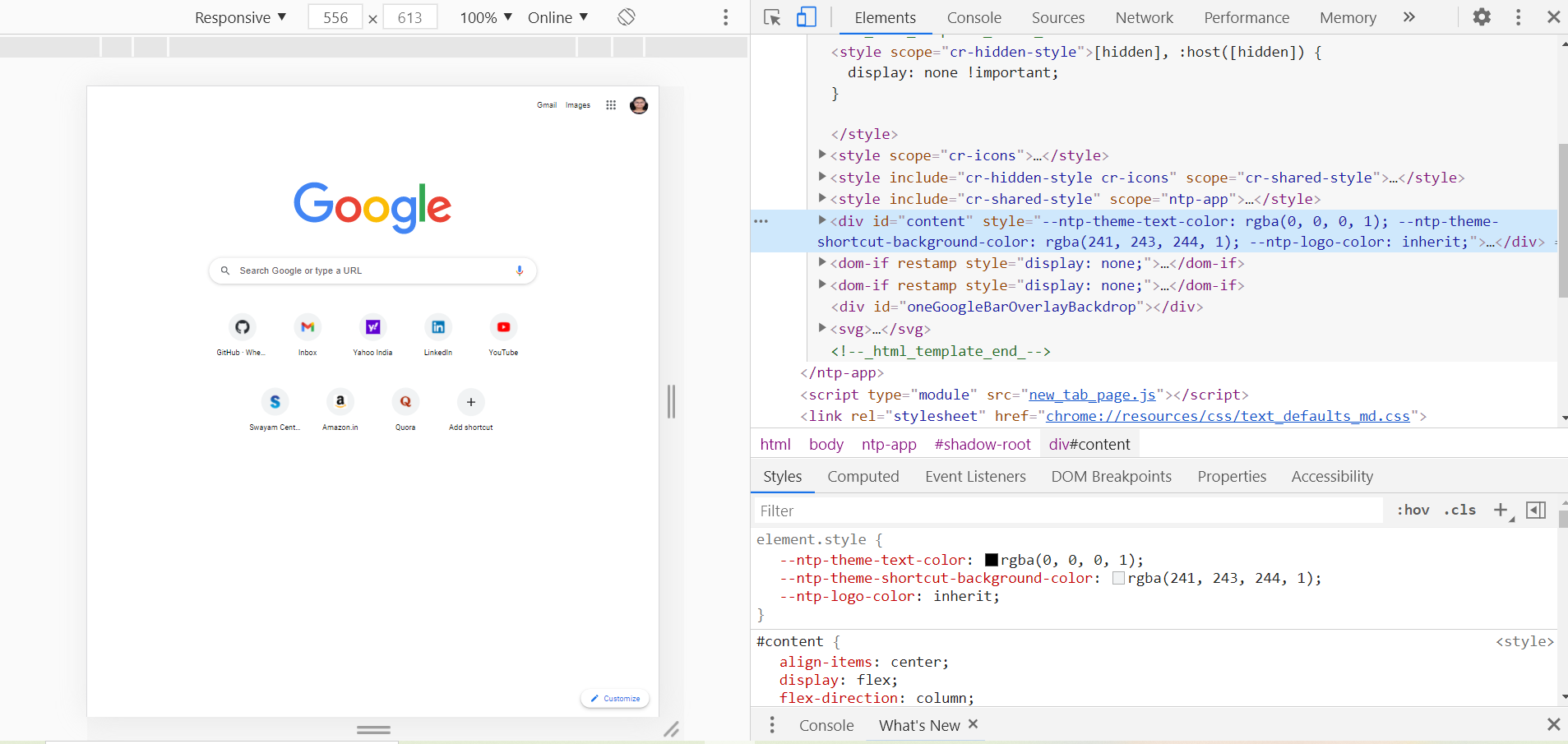Open the 100% zoom dropdown
Viewport: 1568px width, 744px height.
coord(486,17)
